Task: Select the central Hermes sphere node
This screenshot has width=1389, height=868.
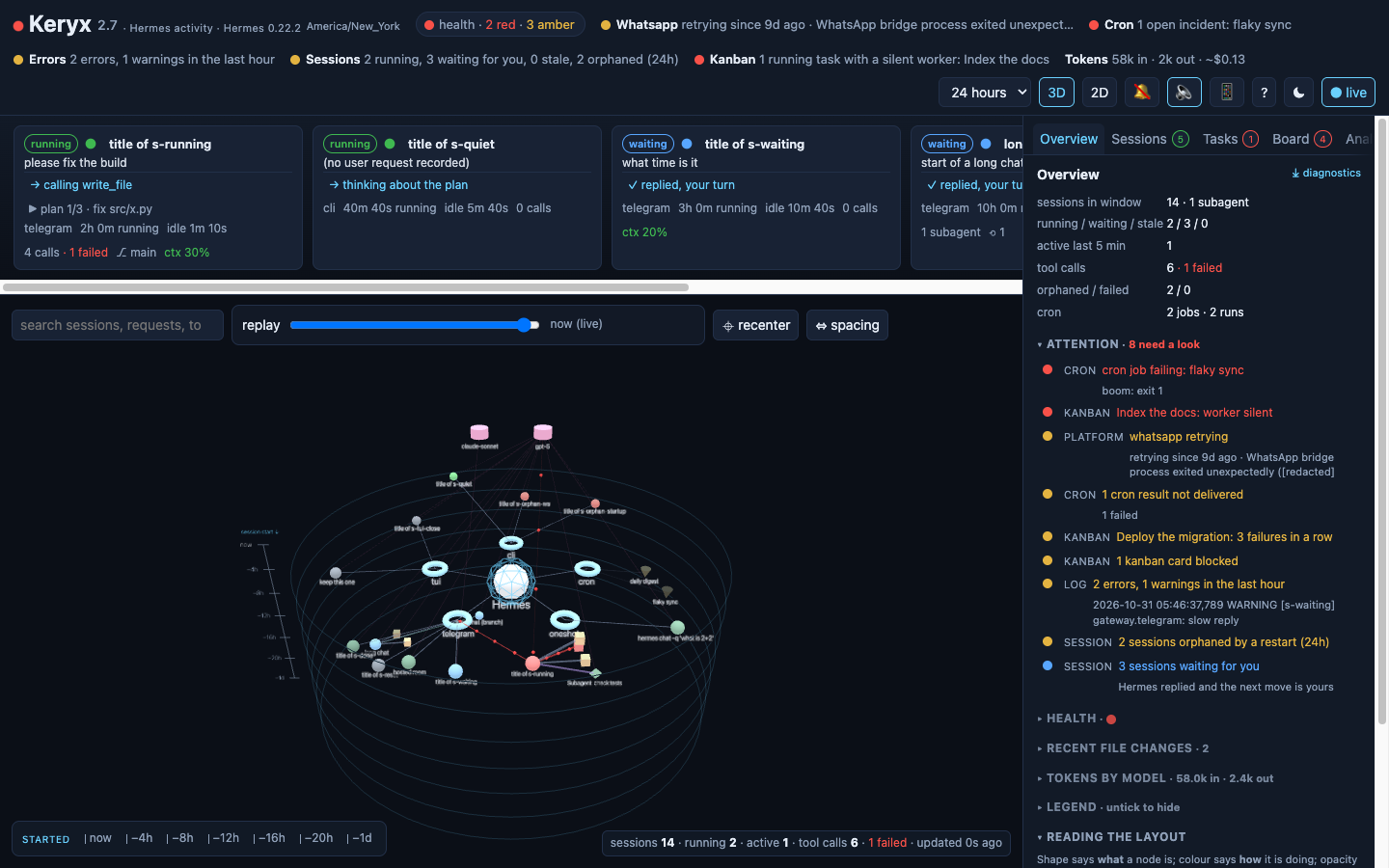Action: [510, 581]
